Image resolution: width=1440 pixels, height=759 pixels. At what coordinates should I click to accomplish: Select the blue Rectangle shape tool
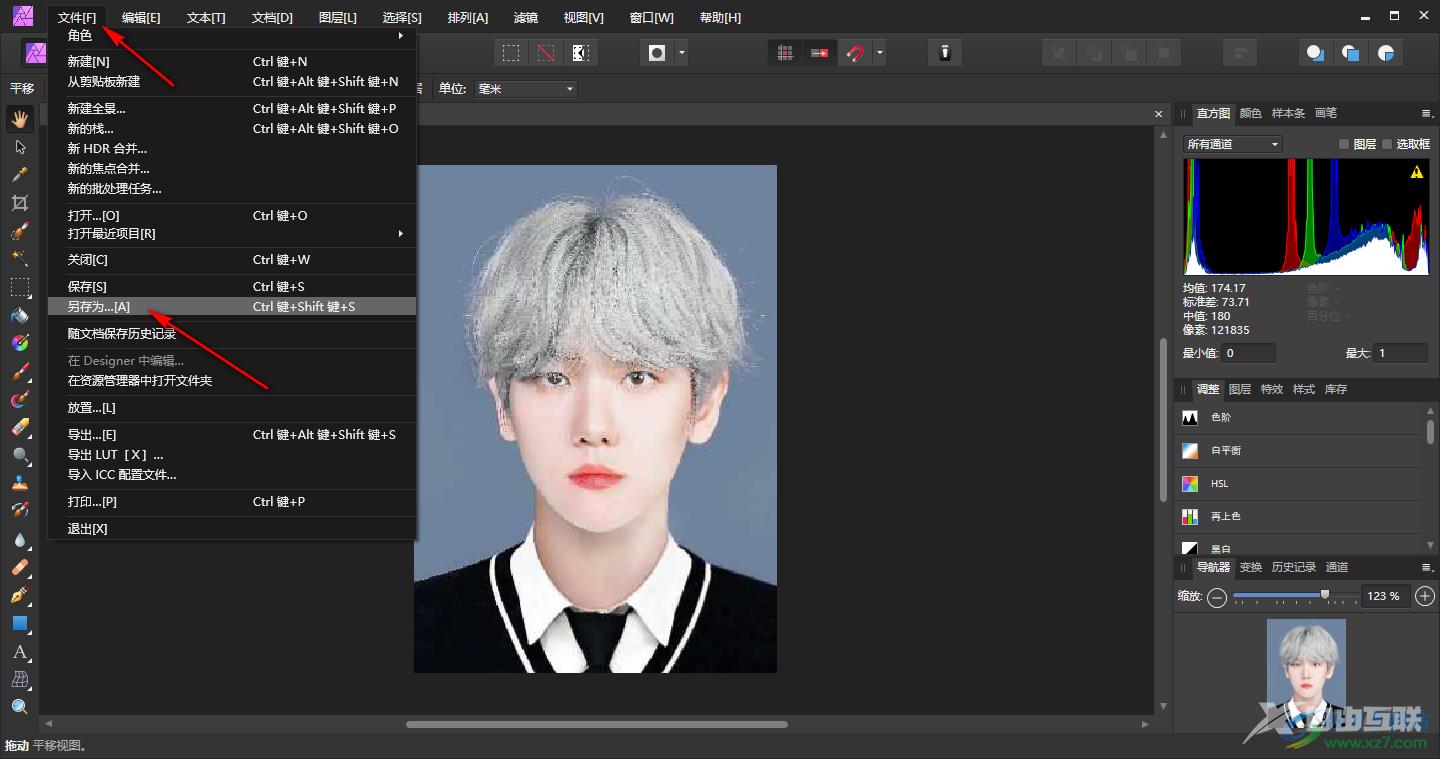pyautogui.click(x=20, y=623)
